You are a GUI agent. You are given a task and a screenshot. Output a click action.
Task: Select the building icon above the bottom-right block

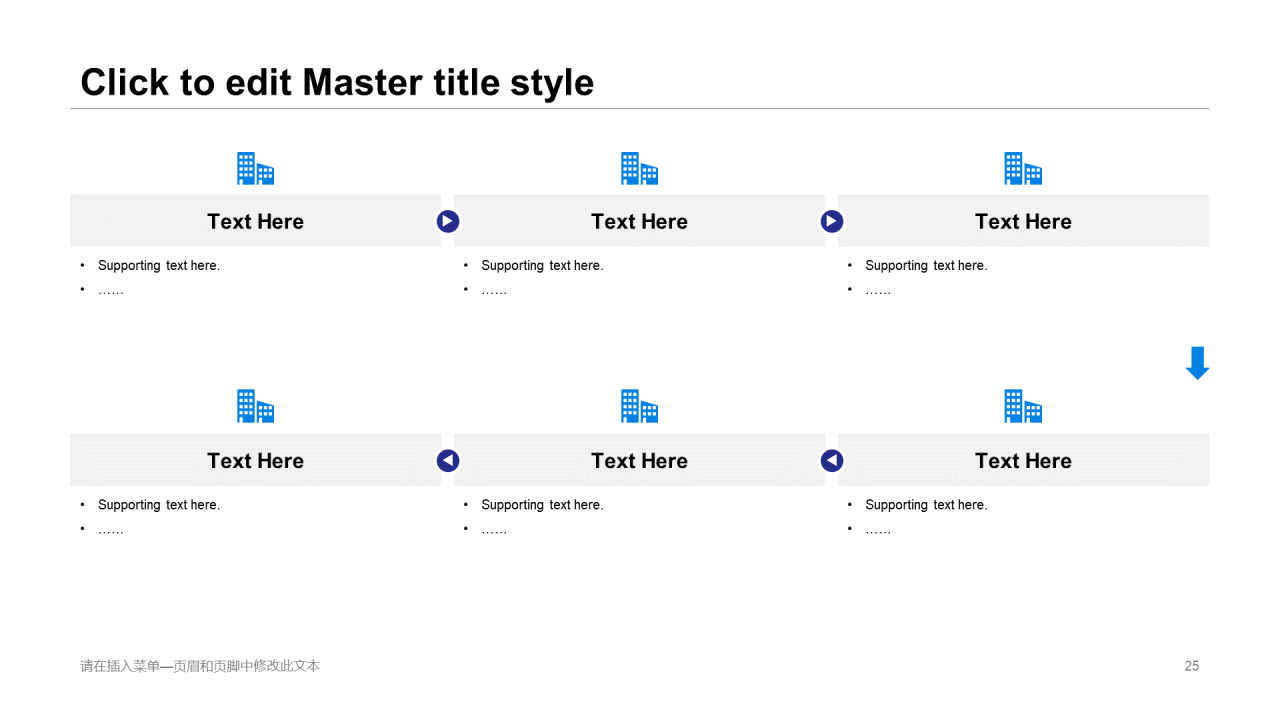(1023, 406)
